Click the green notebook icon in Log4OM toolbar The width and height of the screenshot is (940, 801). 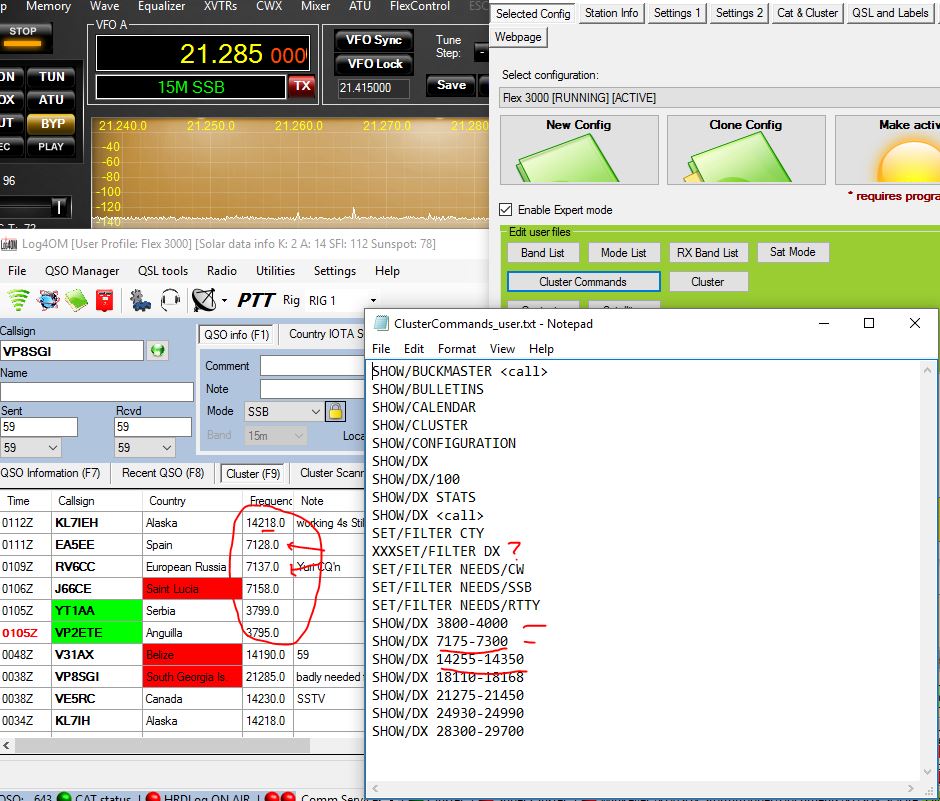(76, 300)
